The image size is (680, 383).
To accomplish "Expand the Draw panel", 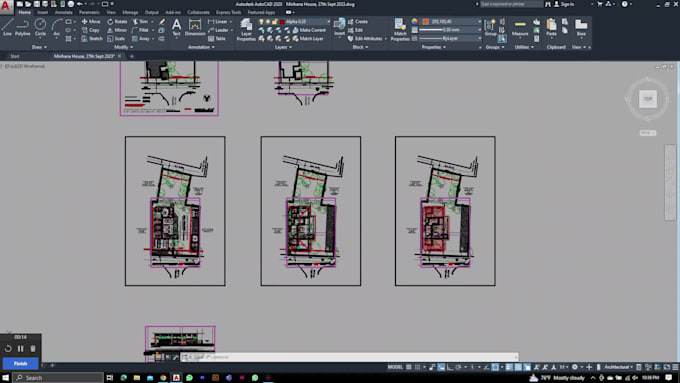I will [x=39, y=47].
